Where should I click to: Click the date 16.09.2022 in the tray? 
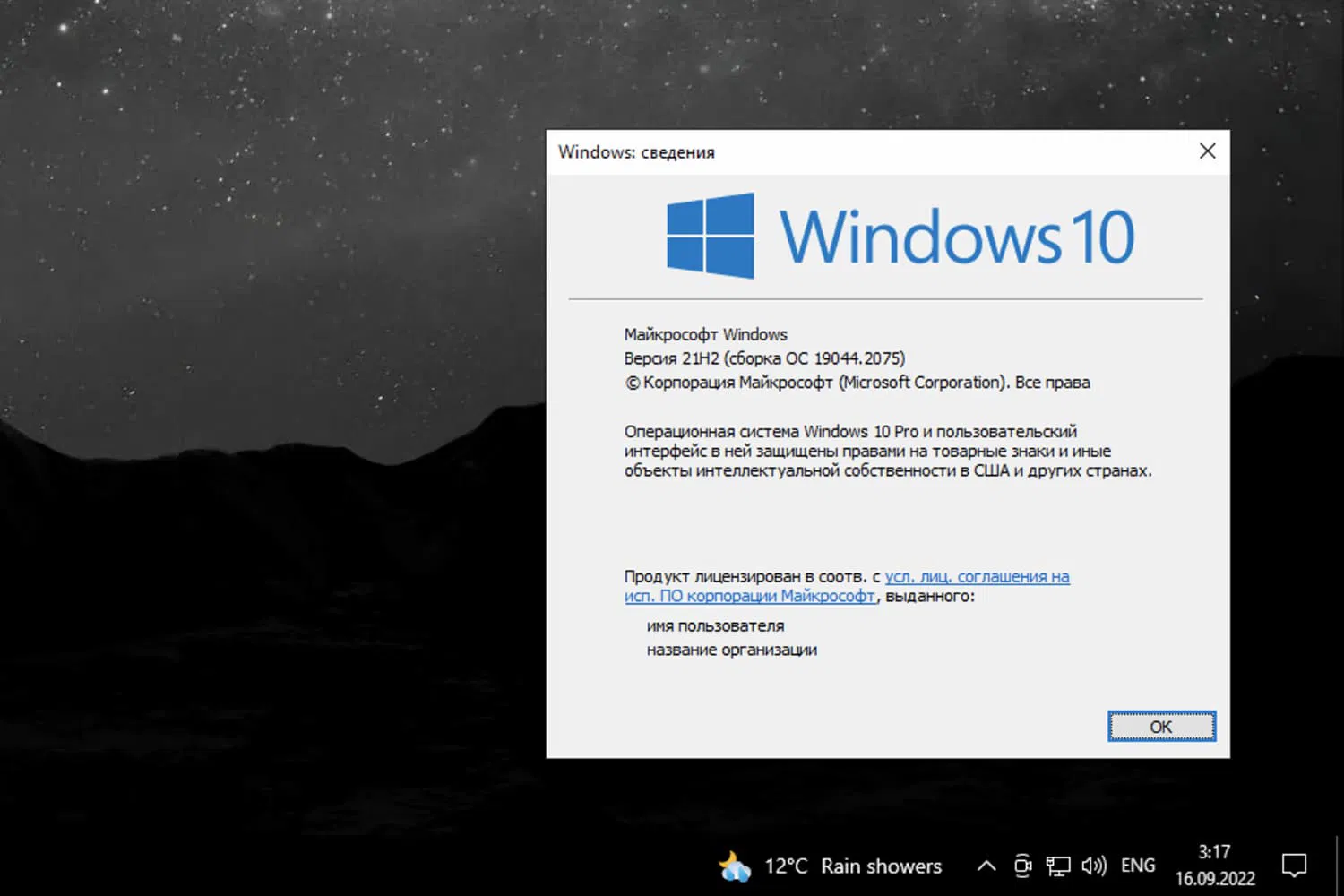pyautogui.click(x=1214, y=877)
